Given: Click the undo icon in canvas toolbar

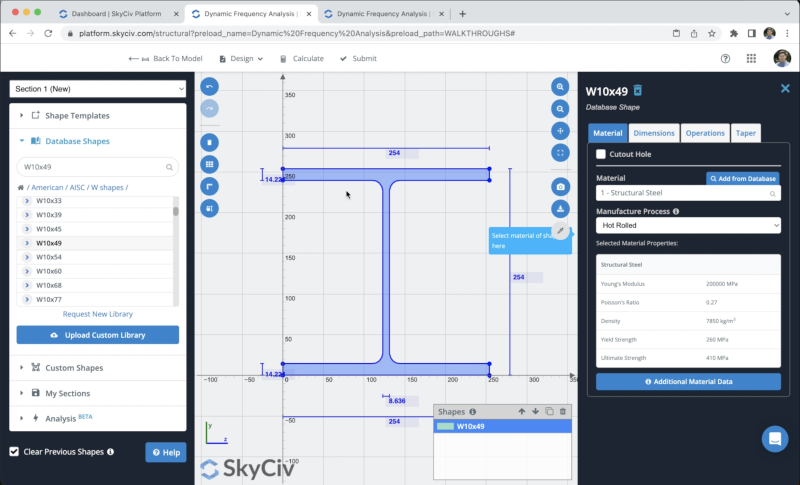Looking at the screenshot, I should (209, 86).
